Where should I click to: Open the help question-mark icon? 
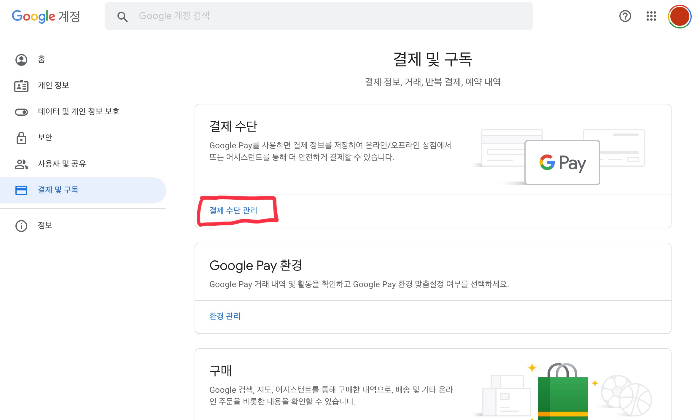tap(625, 17)
